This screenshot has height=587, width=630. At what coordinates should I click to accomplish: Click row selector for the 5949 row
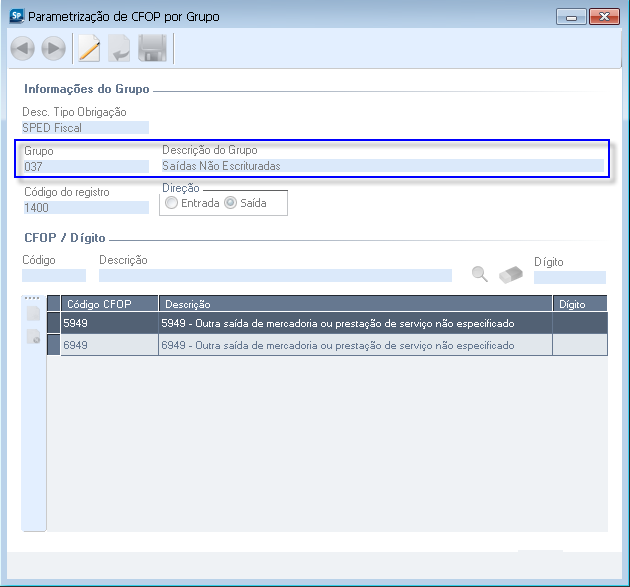click(x=53, y=323)
